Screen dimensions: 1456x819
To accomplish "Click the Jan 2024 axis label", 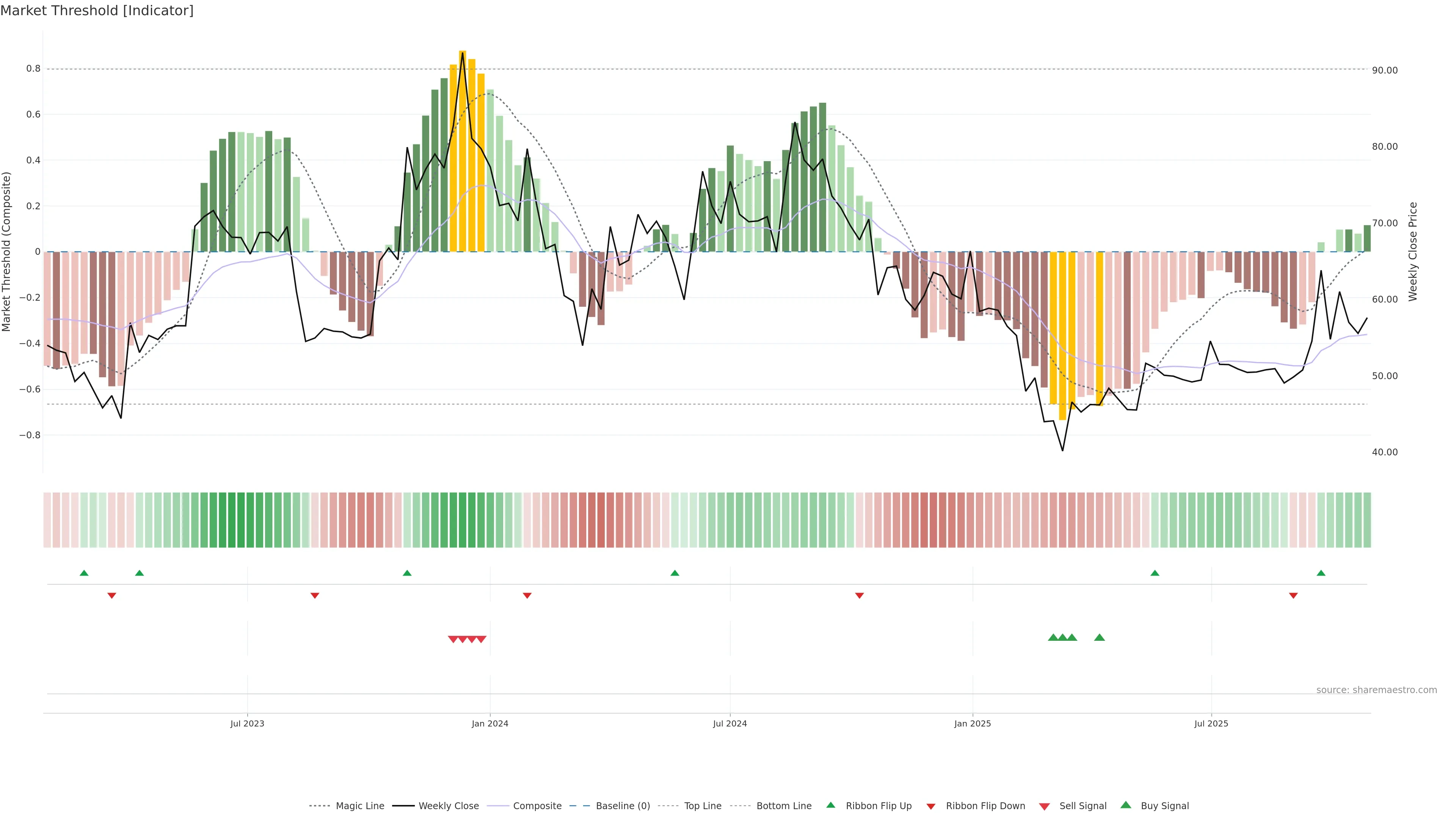I will pos(490,723).
